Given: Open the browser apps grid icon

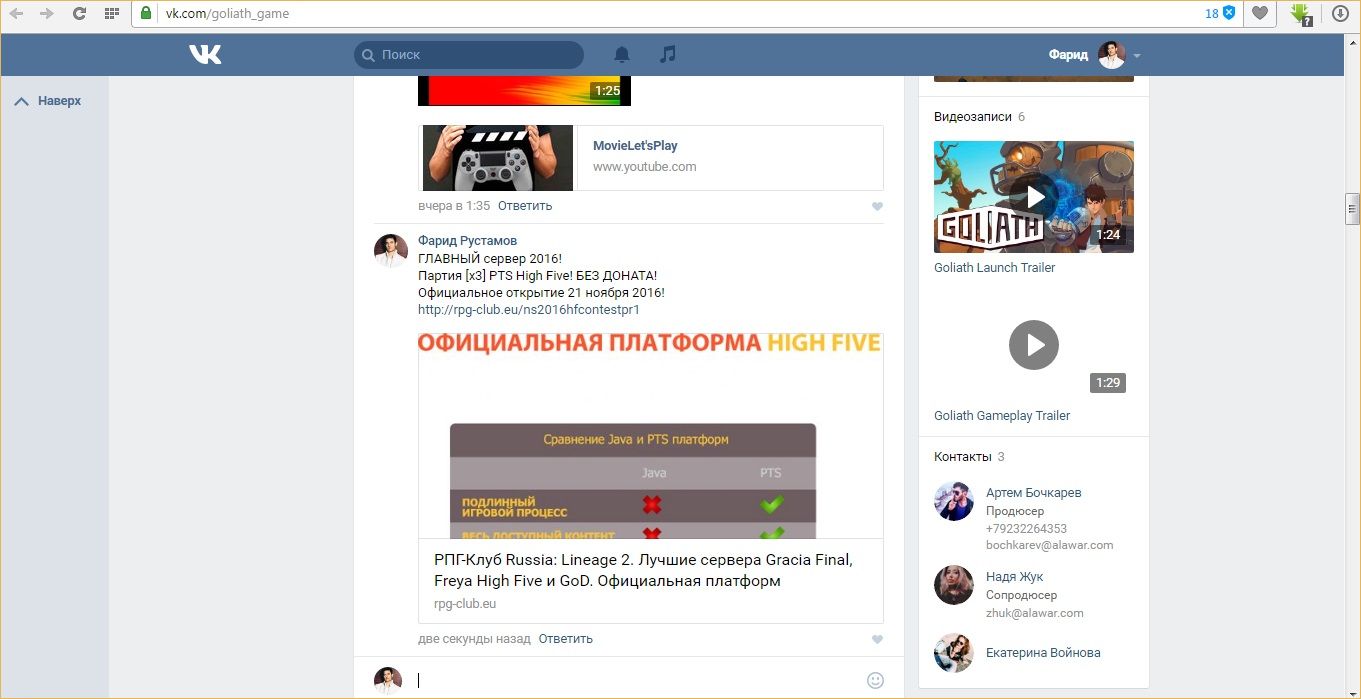Looking at the screenshot, I should (111, 14).
